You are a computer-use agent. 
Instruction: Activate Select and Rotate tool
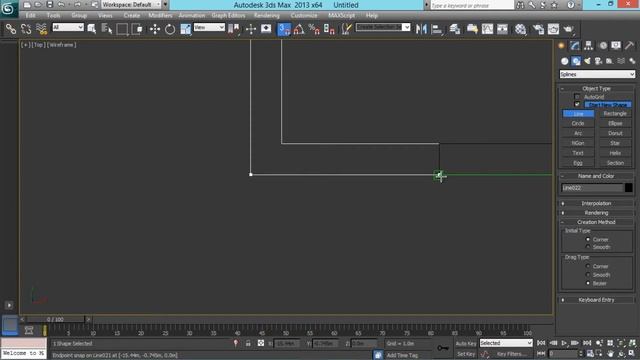(170, 29)
